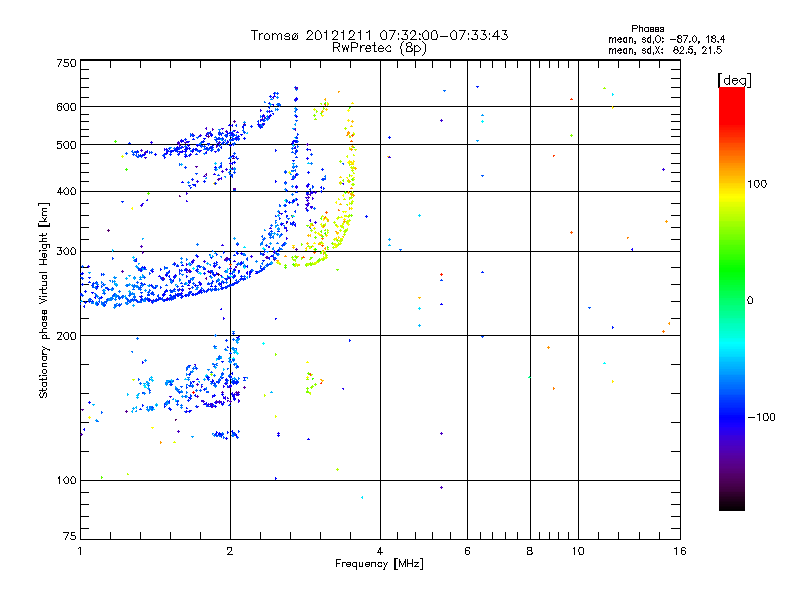Click the '[deg]' colorbar unit label
800x600 pixels.
pyautogui.click(x=734, y=80)
